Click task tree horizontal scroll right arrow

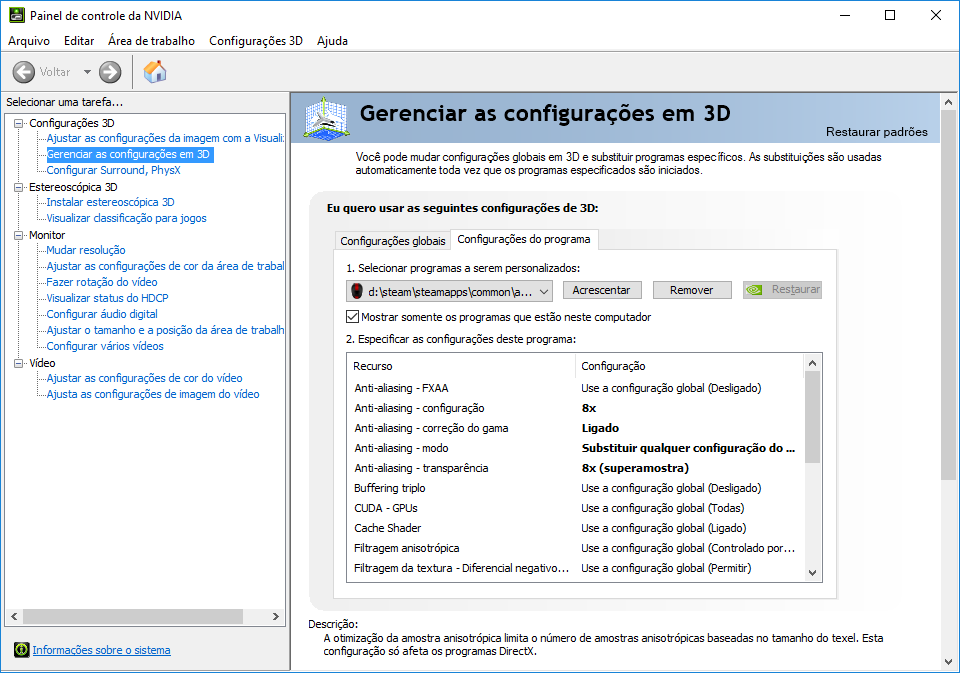276,616
